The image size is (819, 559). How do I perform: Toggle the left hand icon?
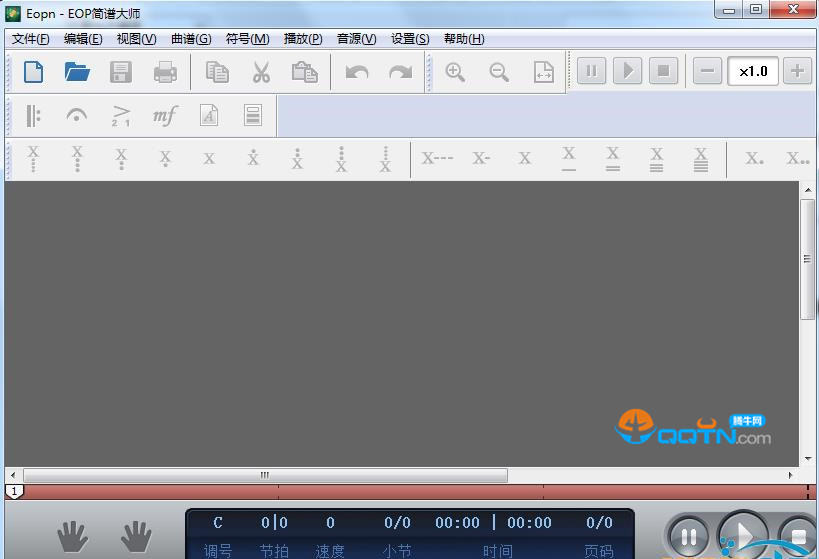coord(72,537)
